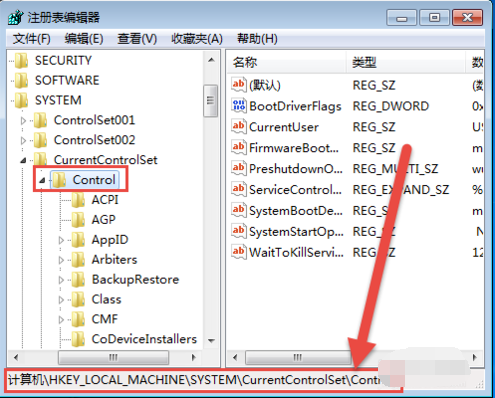Open the 编辑(E) menu

click(84, 39)
